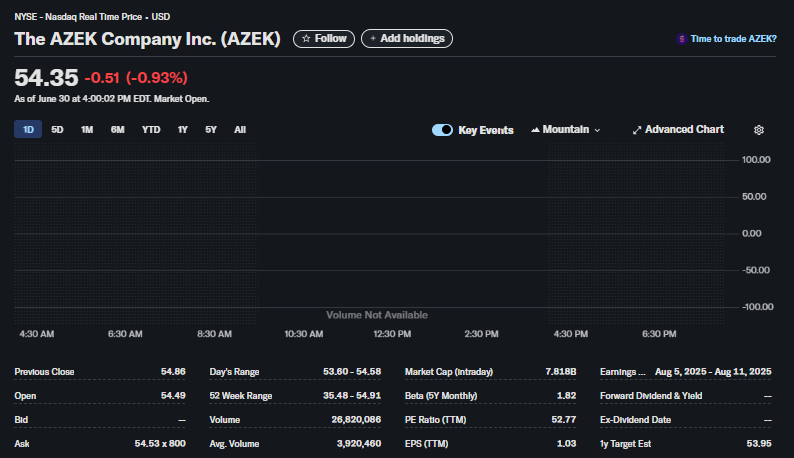Click the Previous Close label
The image size is (794, 458).
[44, 372]
